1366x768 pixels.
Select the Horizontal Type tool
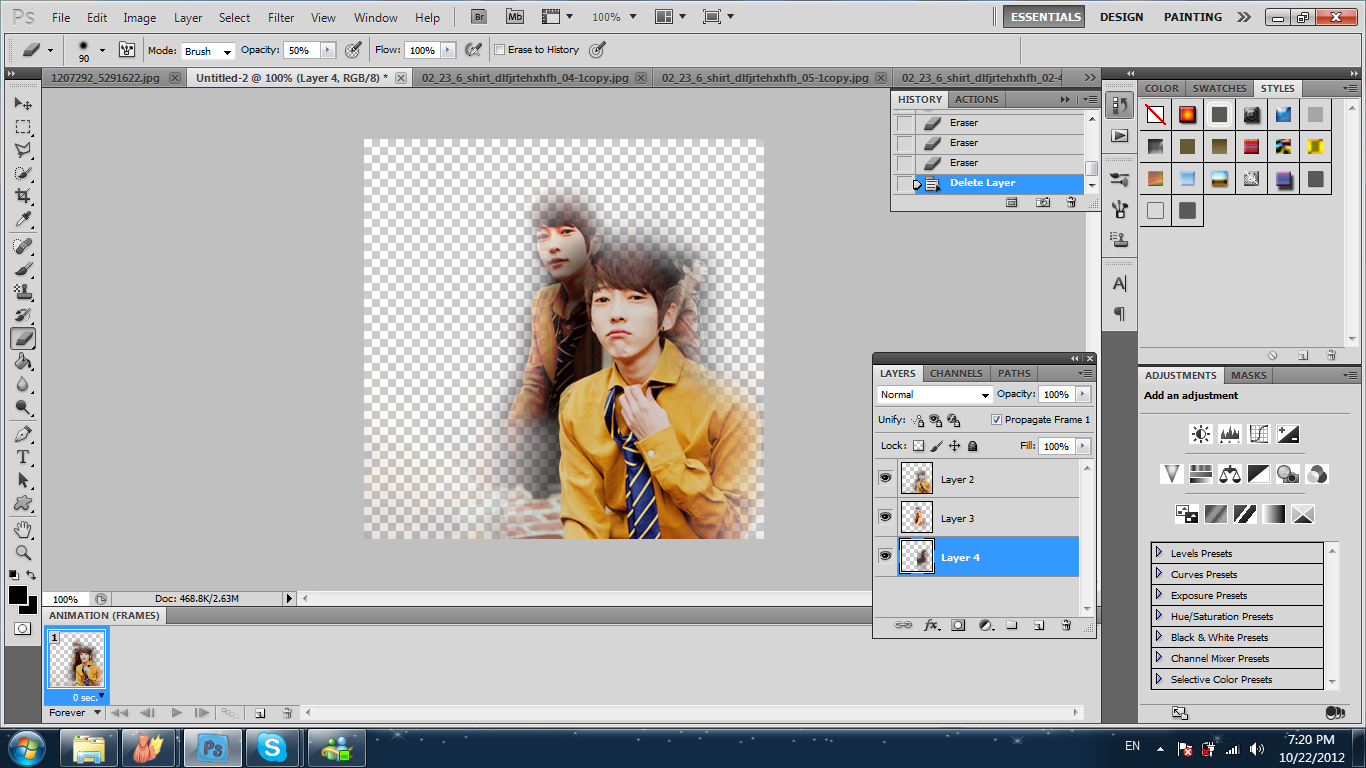point(23,457)
